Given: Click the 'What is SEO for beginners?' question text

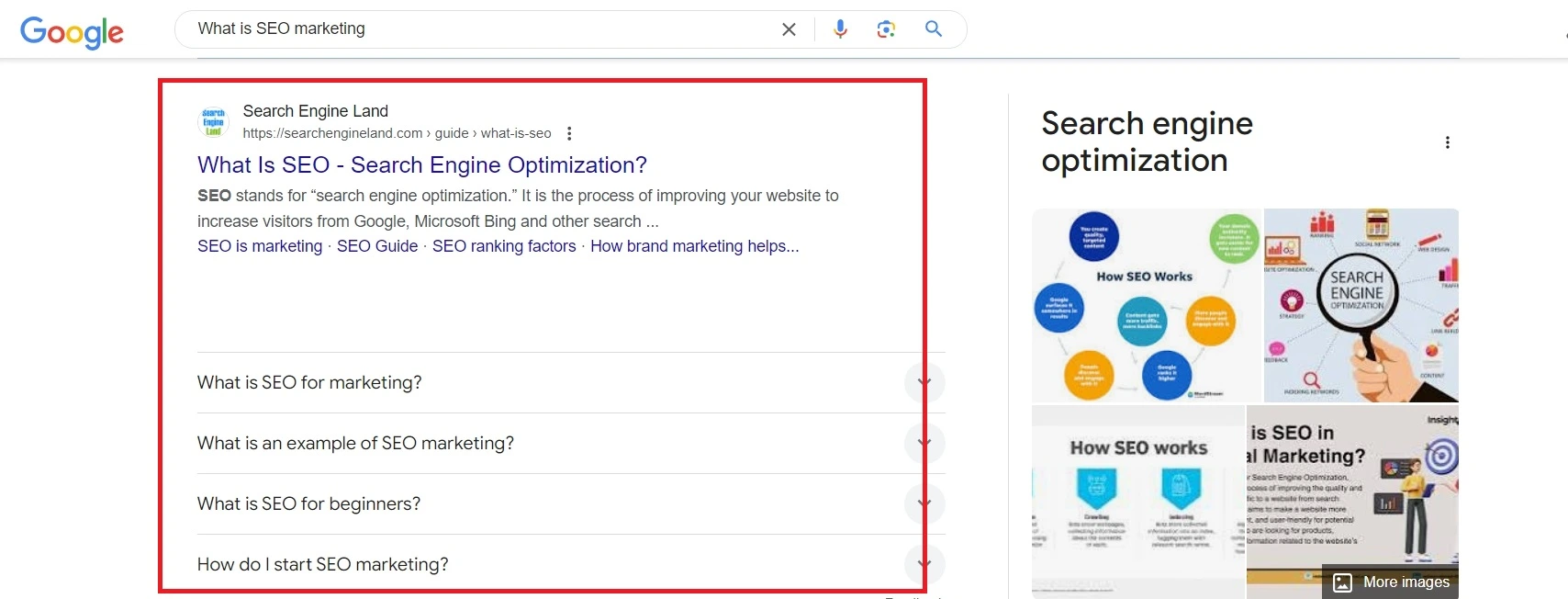Looking at the screenshot, I should click(308, 503).
